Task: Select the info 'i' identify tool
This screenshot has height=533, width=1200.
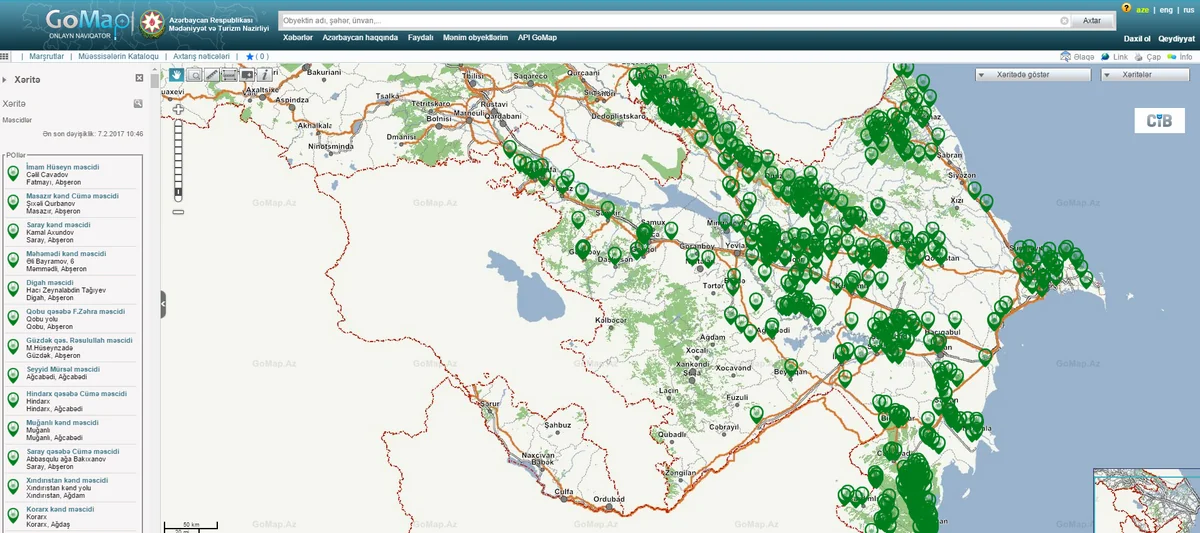Action: point(265,75)
